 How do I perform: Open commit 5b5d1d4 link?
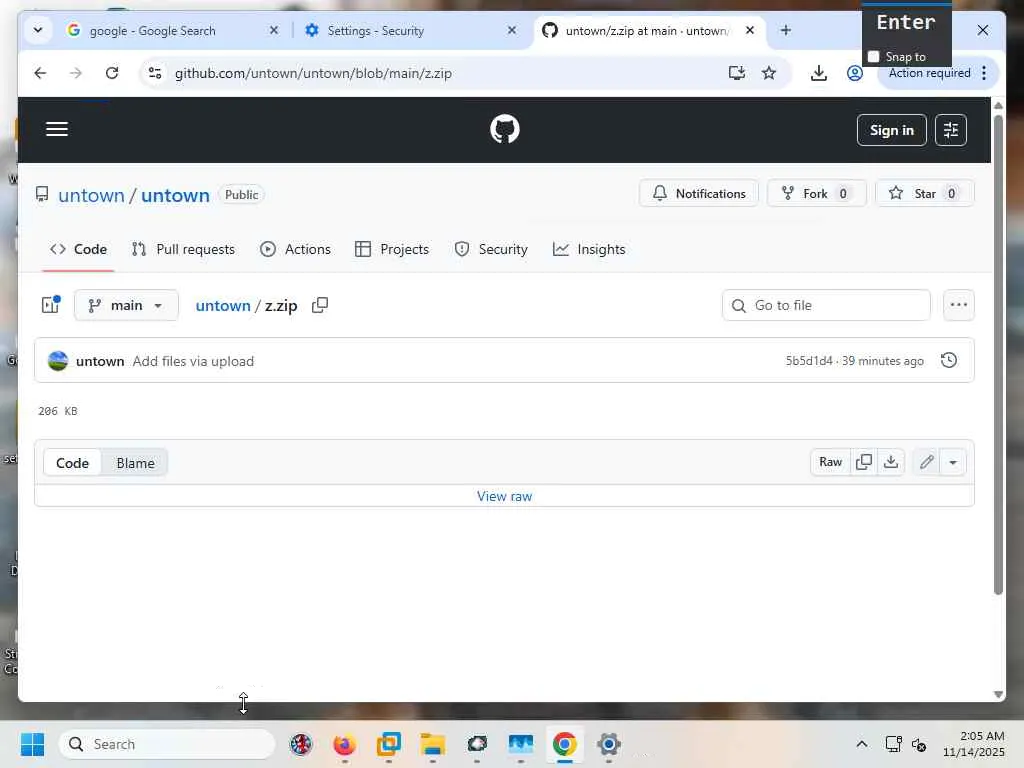808,361
